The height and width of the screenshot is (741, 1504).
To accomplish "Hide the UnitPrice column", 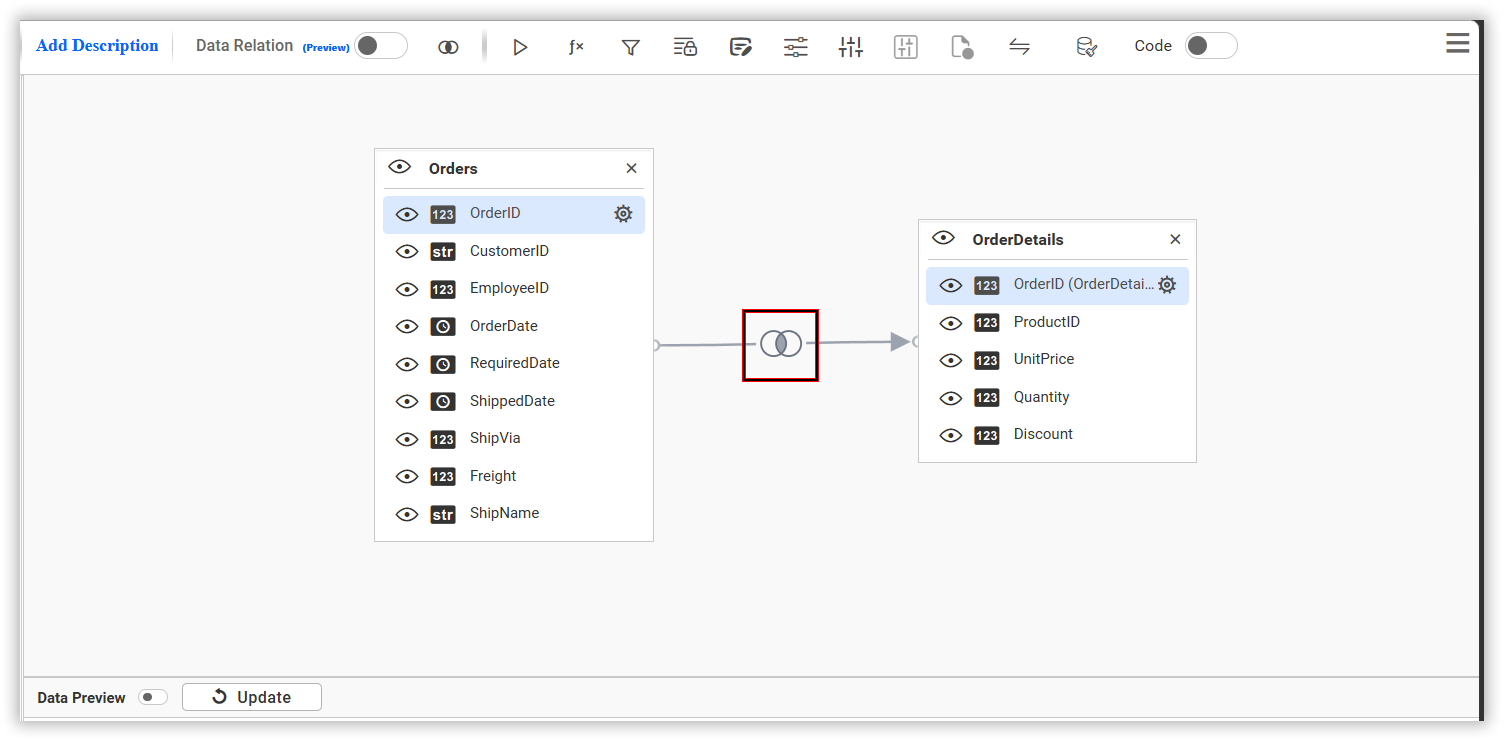I will click(950, 360).
